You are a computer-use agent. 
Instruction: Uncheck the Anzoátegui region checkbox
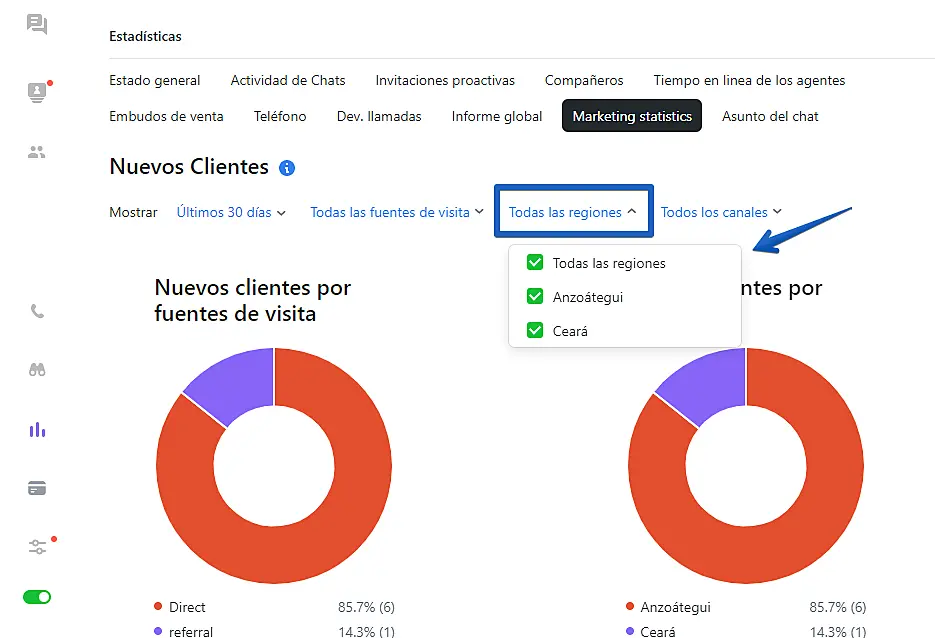(535, 297)
